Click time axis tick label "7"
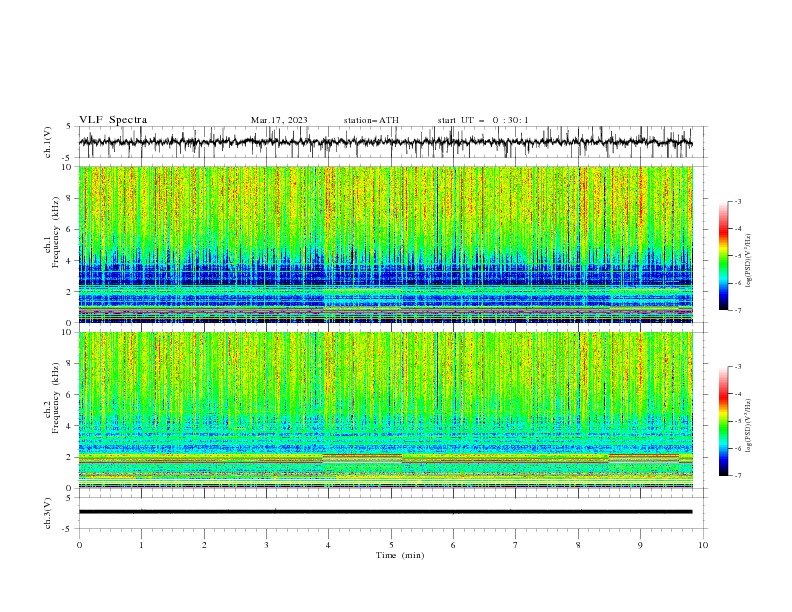The height and width of the screenshot is (612, 792). (516, 545)
